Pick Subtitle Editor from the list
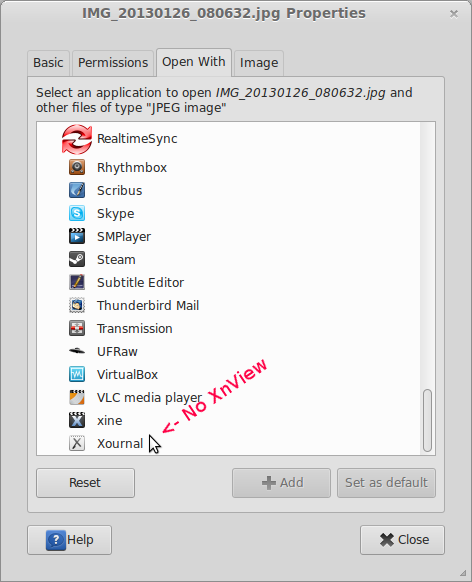Screen dimensions: 472x582 [x=140, y=283]
